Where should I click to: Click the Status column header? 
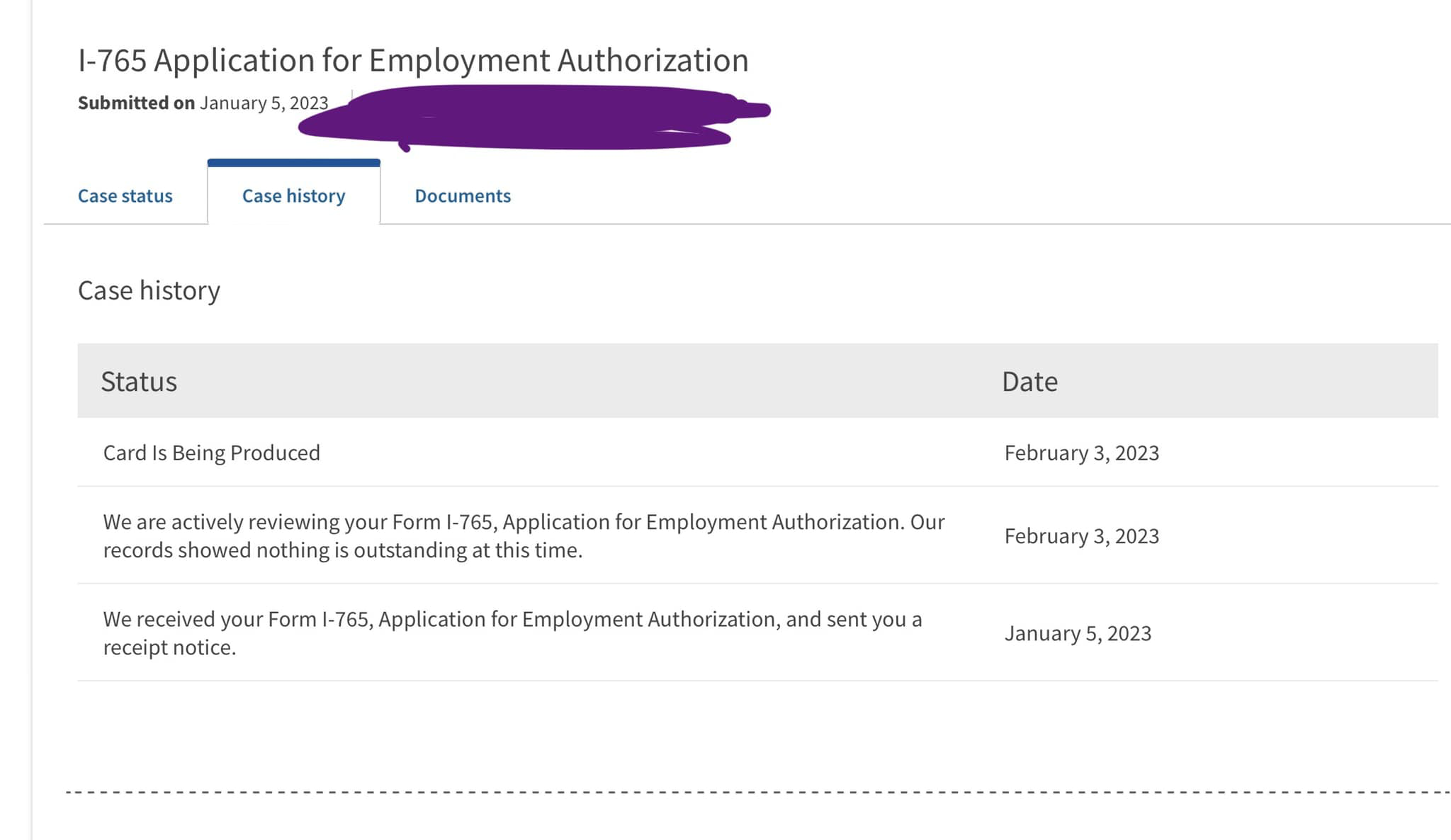pyautogui.click(x=139, y=381)
